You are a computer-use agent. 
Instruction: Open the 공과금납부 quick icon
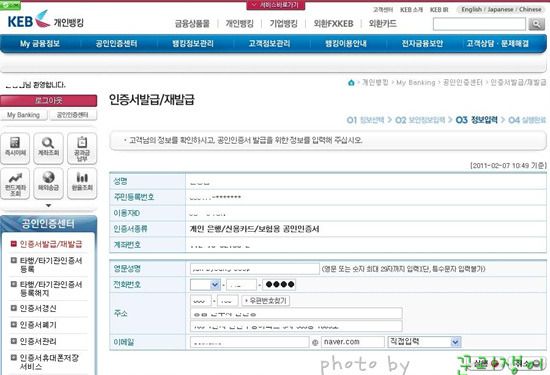click(x=82, y=148)
